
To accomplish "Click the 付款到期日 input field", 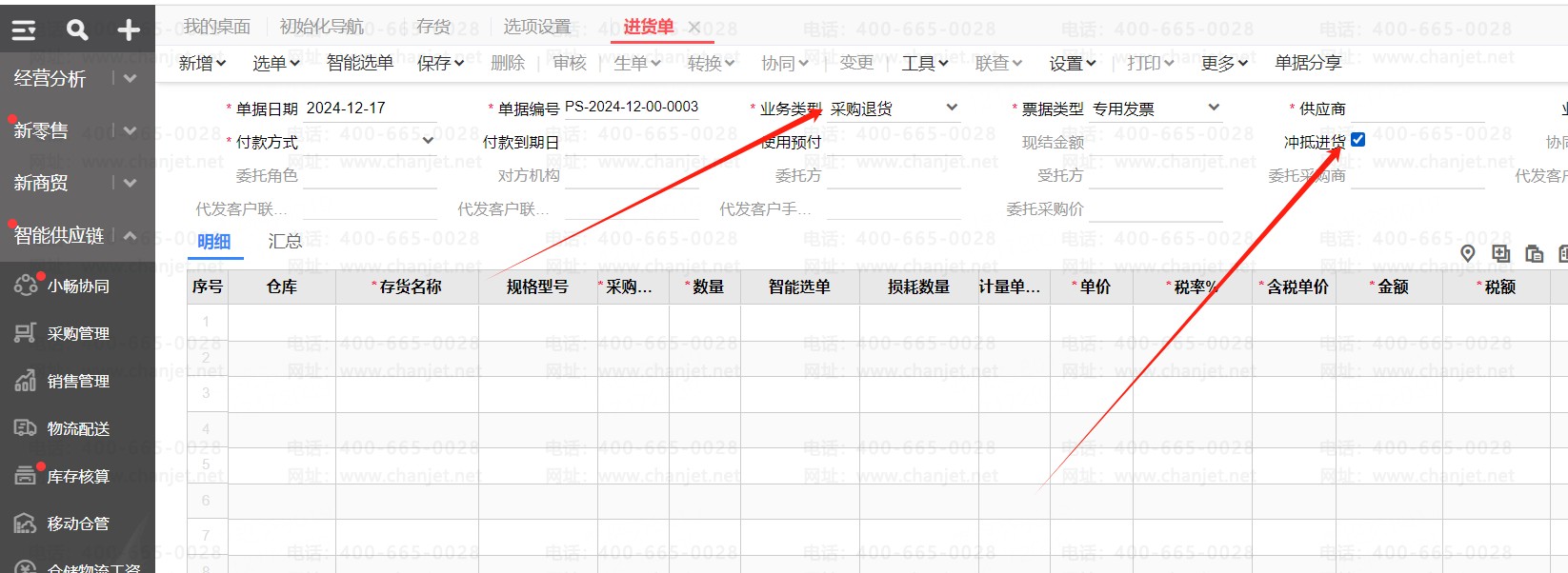I will tap(632, 142).
